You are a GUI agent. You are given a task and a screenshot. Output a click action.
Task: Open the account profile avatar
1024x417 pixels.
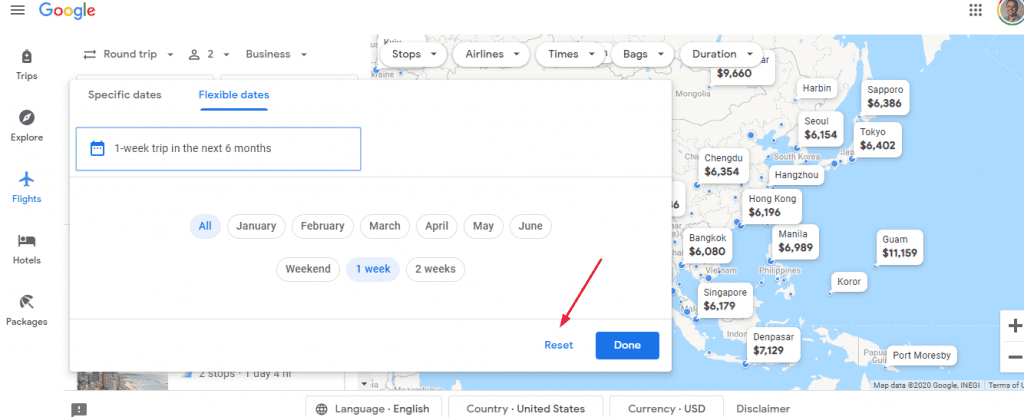(1012, 10)
